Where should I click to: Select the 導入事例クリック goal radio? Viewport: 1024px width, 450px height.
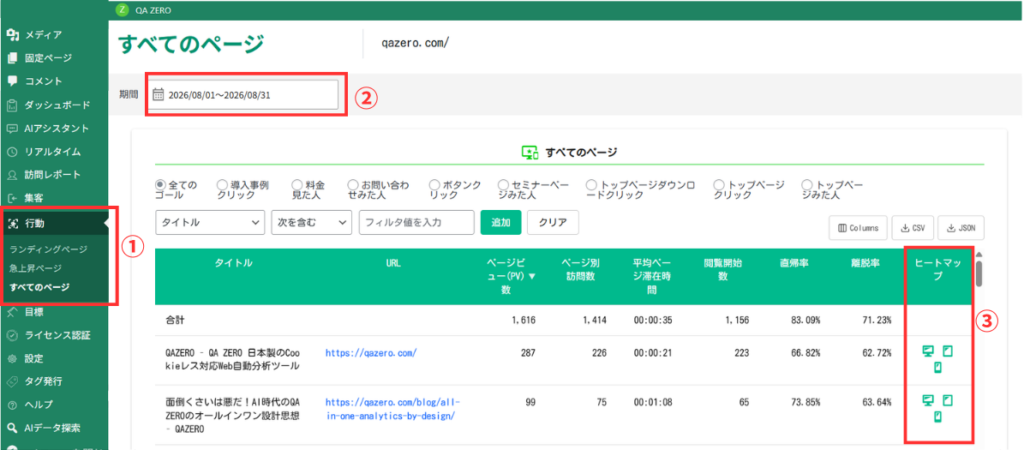[x=221, y=185]
